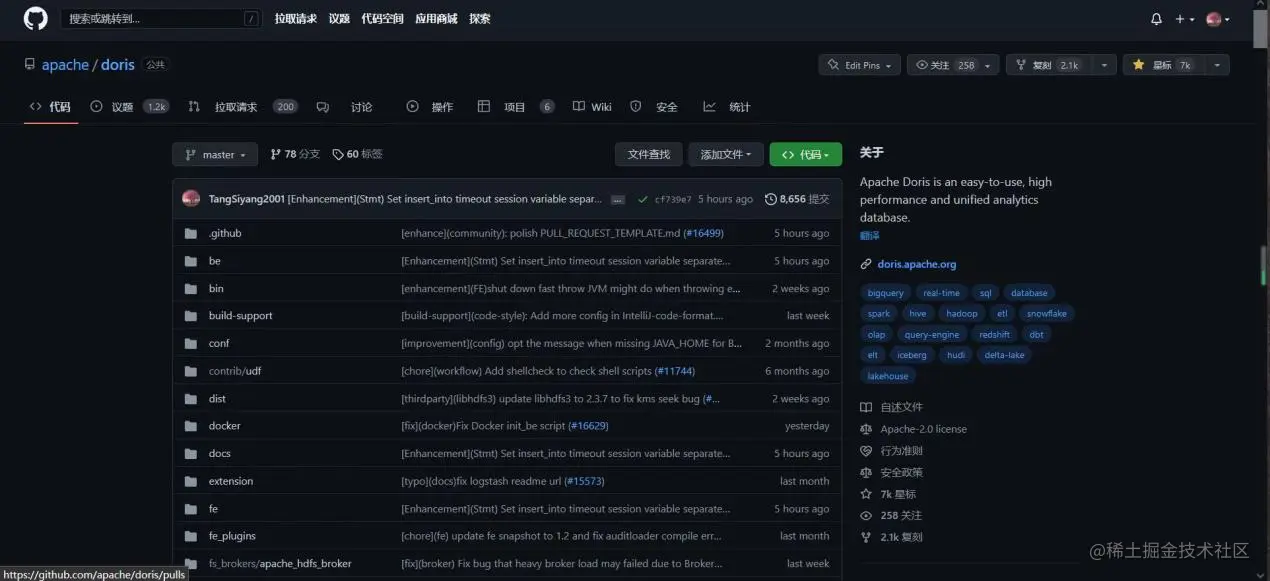Open pull request link #16499
Image resolution: width=1270 pixels, height=581 pixels.
click(x=703, y=233)
